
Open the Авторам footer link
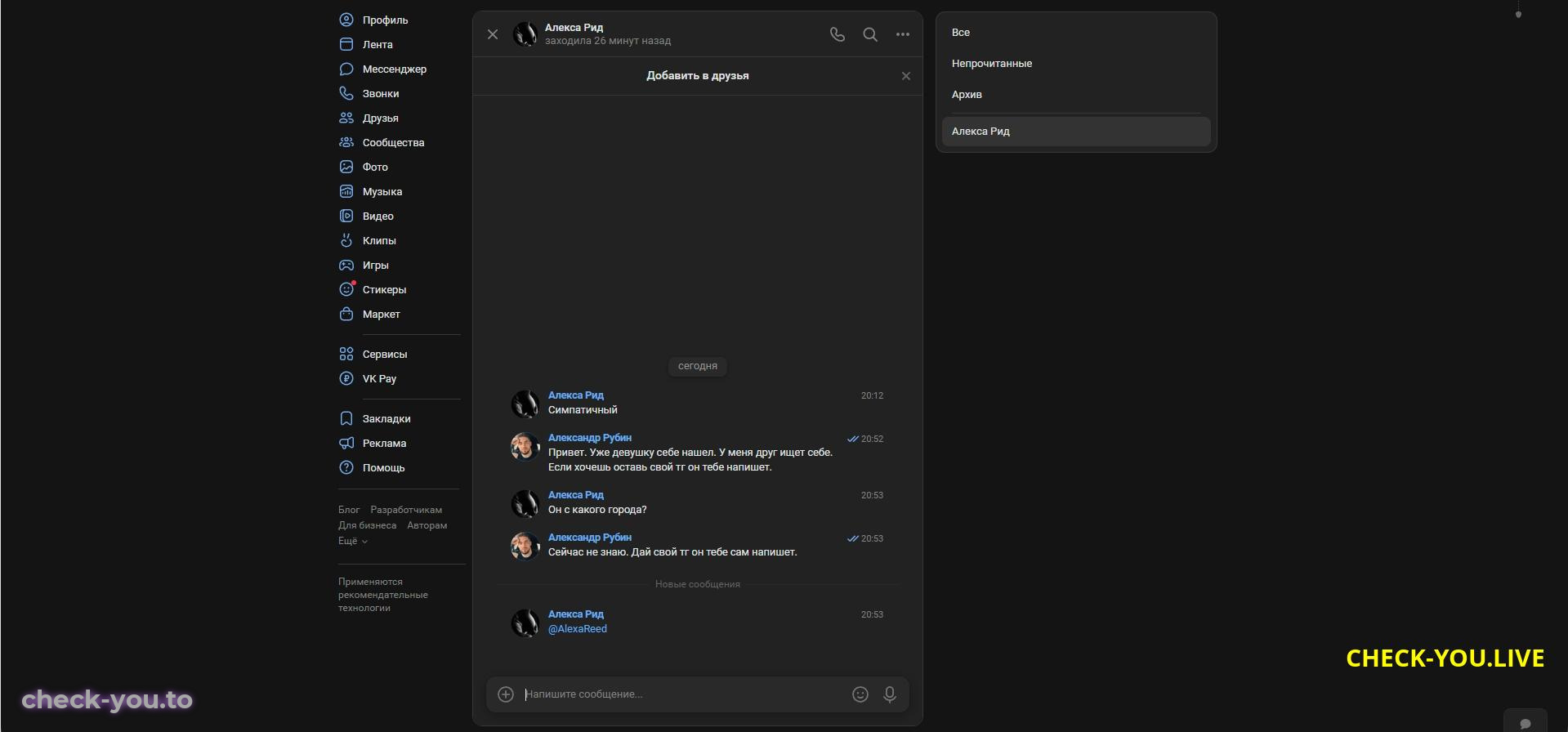pyautogui.click(x=427, y=525)
